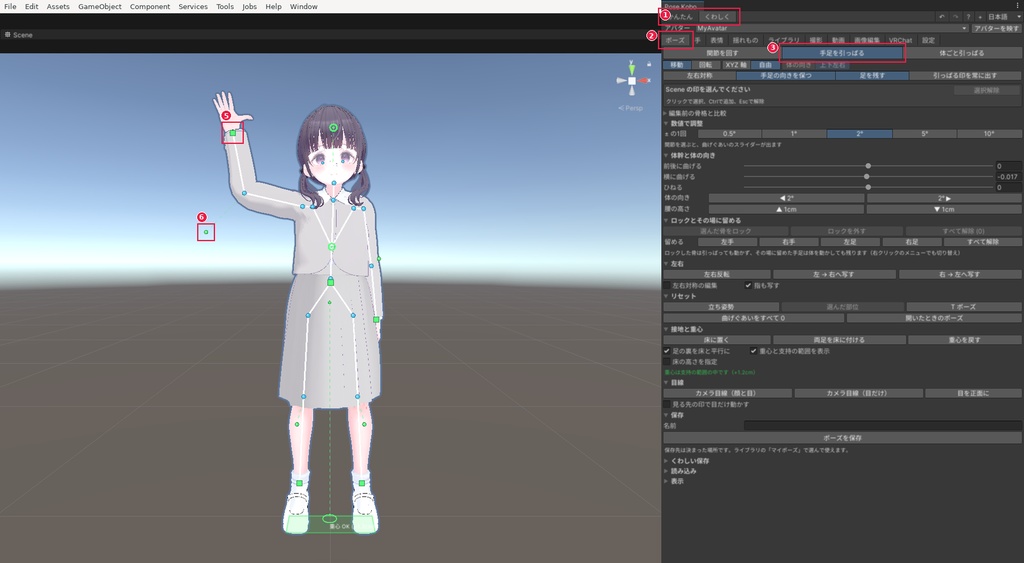
Task: Switch to the VRChat tab
Action: pyautogui.click(x=900, y=40)
